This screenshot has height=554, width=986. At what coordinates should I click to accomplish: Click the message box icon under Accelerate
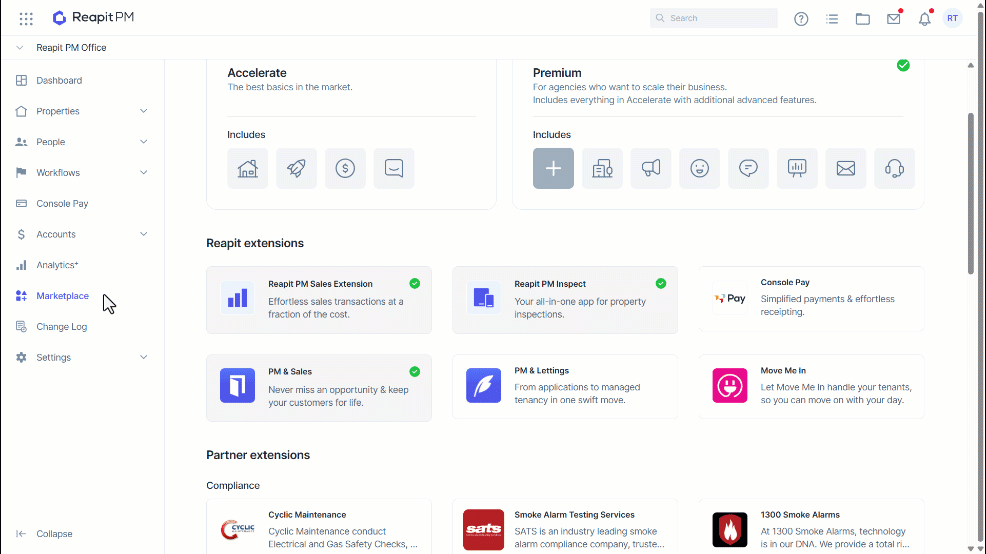[x=394, y=169]
